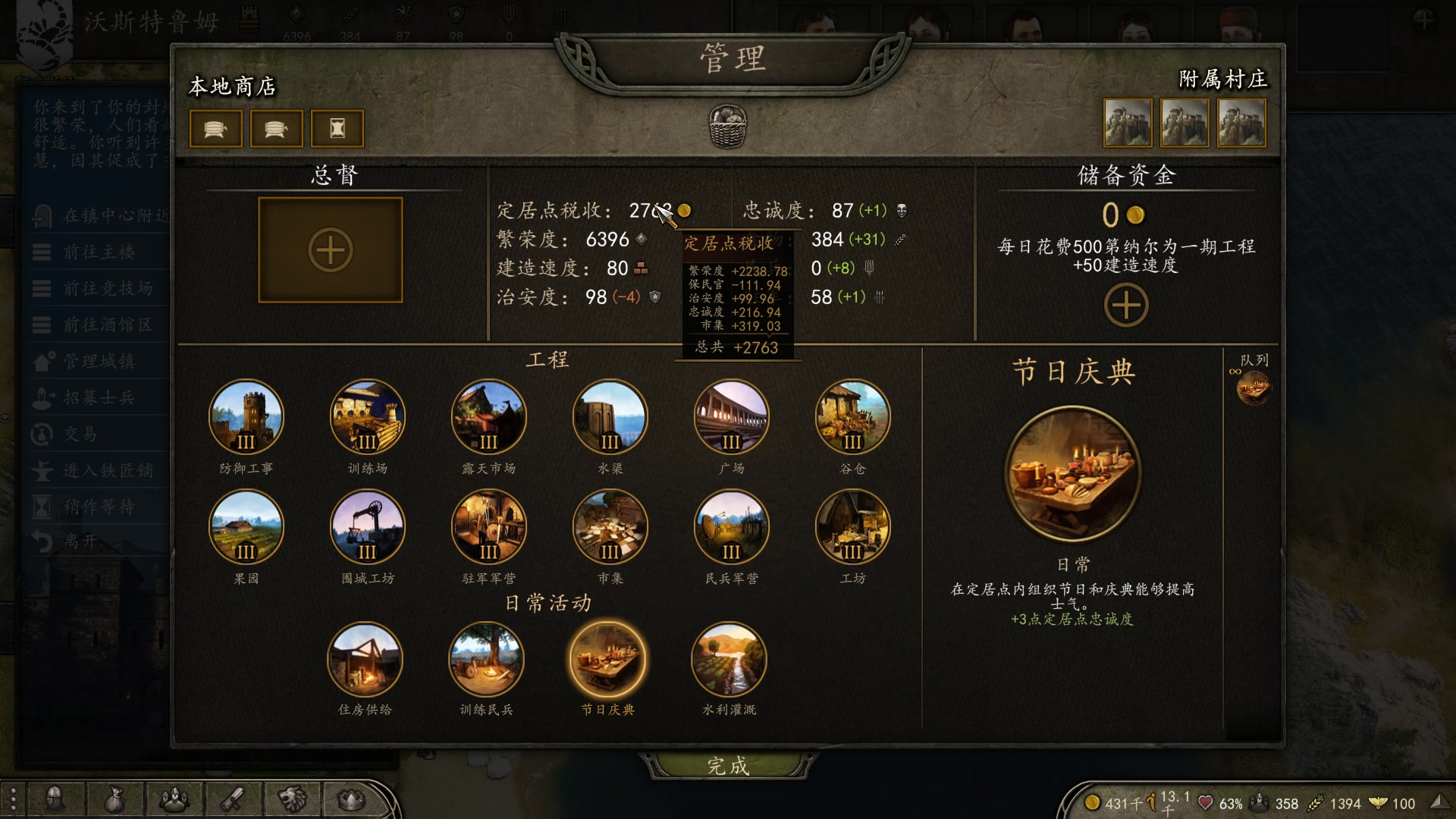This screenshot has height=819, width=1456.
Task: Open the first local shop icon
Action: [216, 129]
